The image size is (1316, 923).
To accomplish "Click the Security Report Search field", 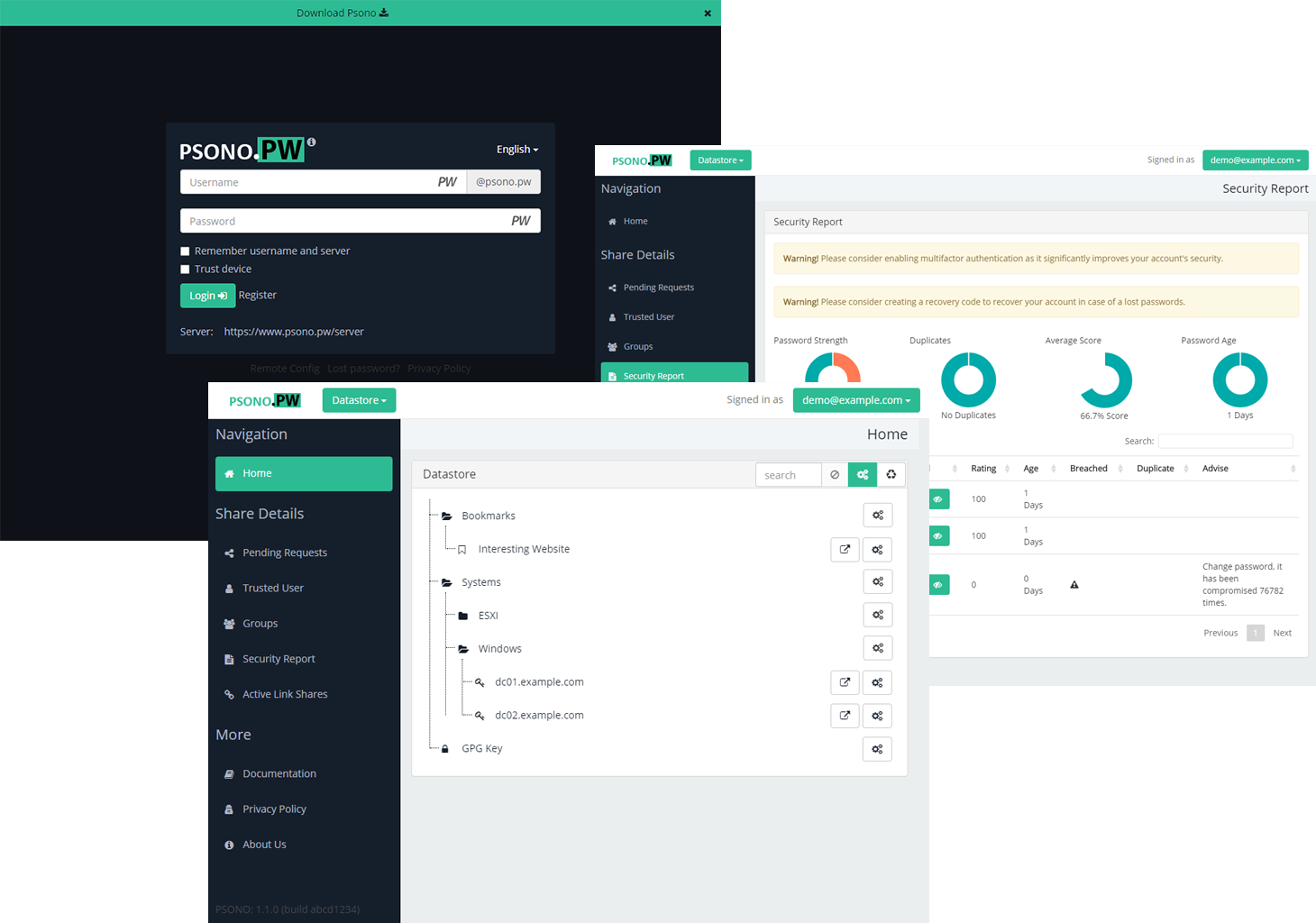I will 1225,442.
